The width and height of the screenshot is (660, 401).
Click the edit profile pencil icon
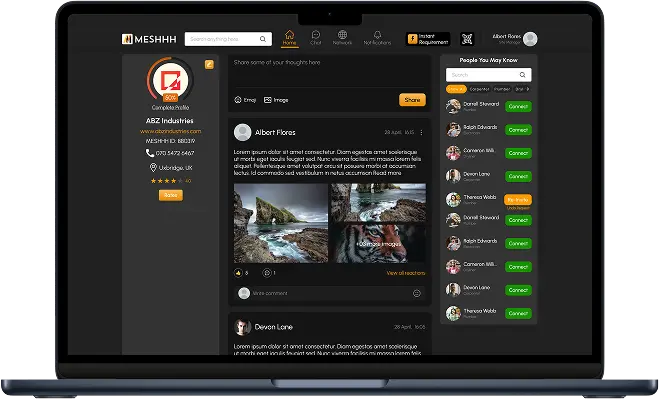click(209, 64)
